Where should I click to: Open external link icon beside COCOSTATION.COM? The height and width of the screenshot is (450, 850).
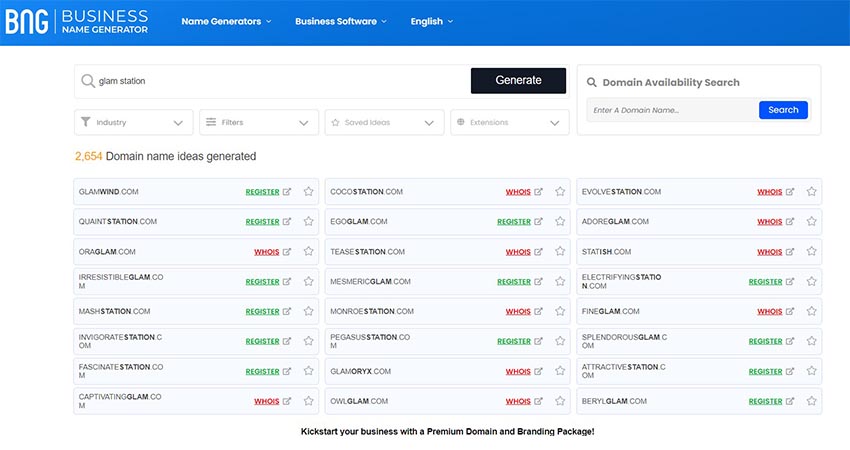[x=539, y=192]
